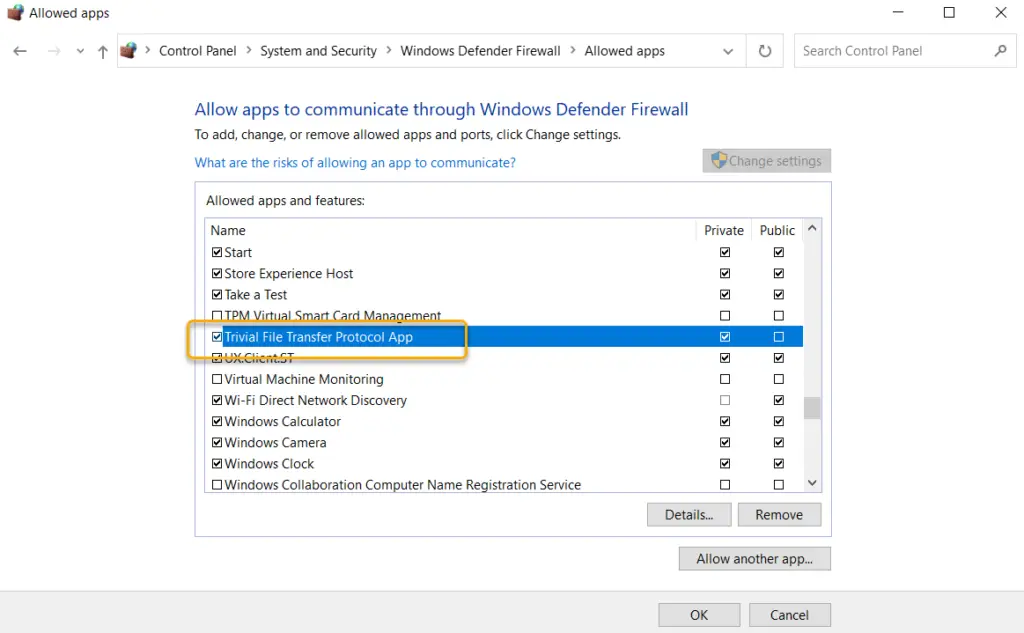Enable TPM Virtual Smart Card Management checkbox

[217, 316]
